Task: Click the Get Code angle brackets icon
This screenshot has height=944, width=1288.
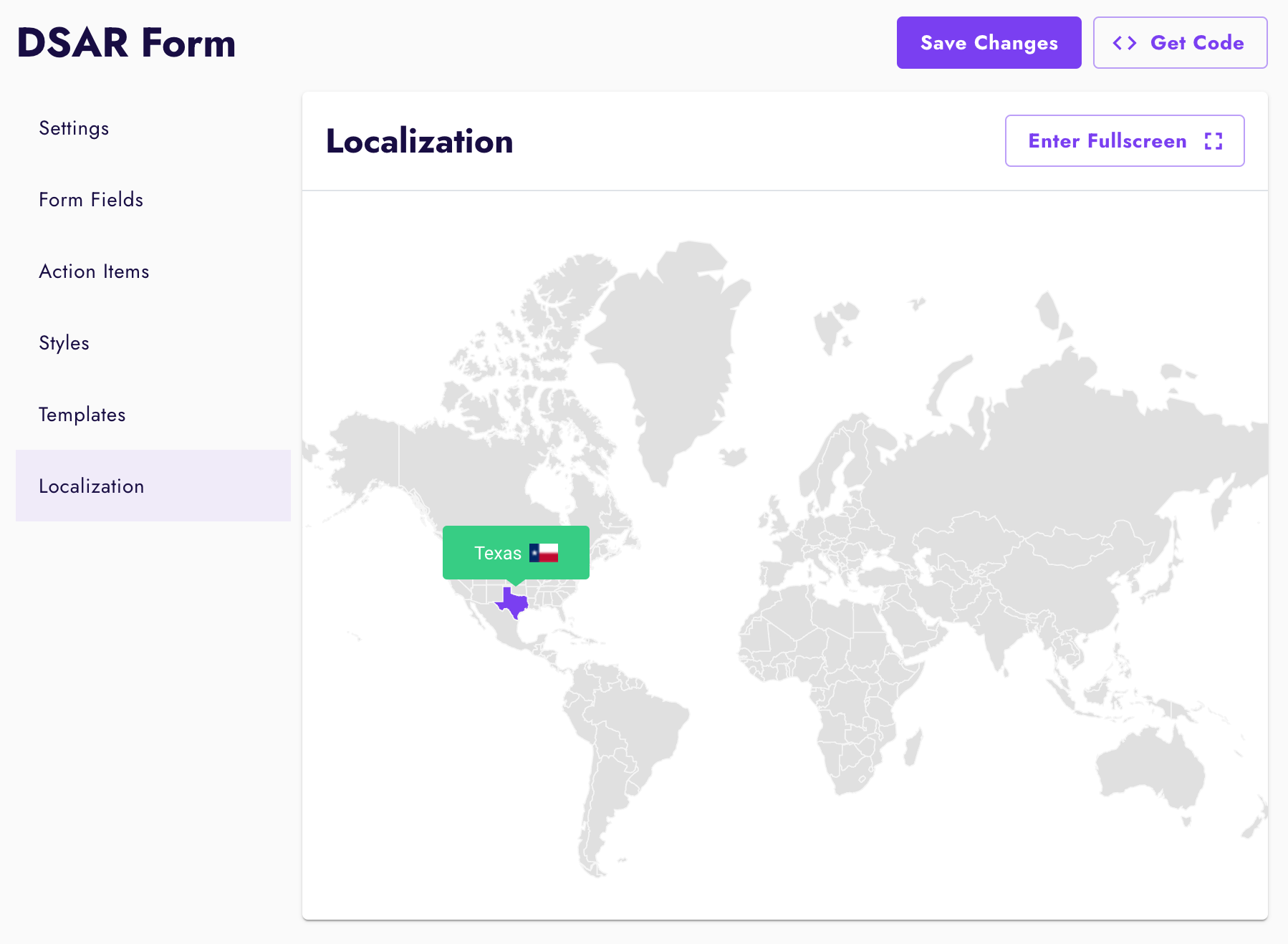Action: (x=1125, y=42)
